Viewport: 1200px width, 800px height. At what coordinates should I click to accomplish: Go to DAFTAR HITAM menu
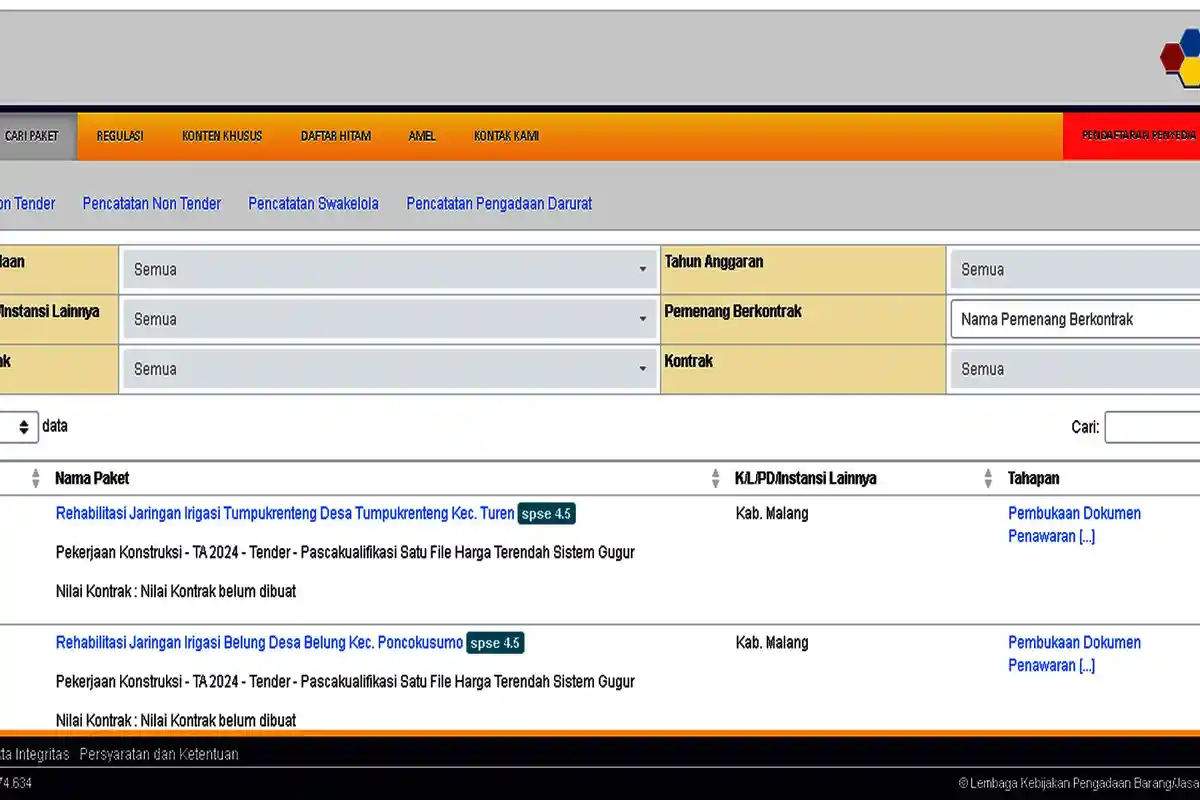(335, 136)
